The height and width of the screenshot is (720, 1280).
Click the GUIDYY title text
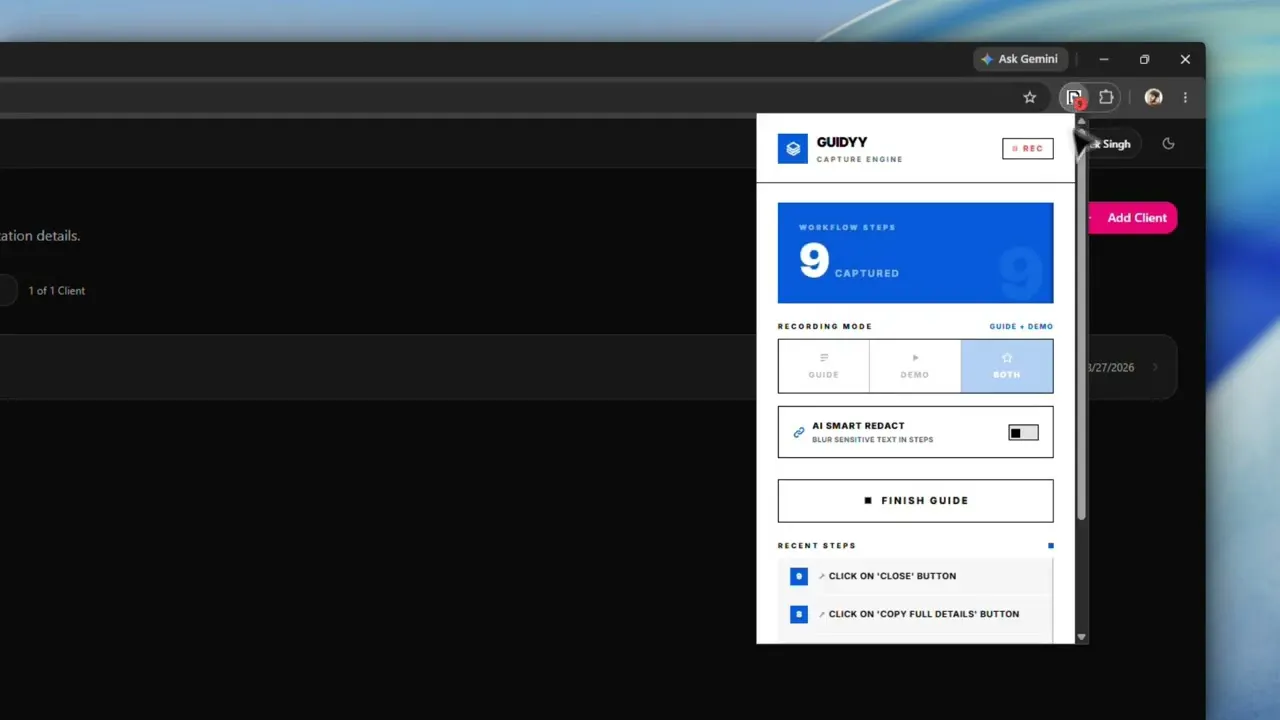tap(842, 143)
